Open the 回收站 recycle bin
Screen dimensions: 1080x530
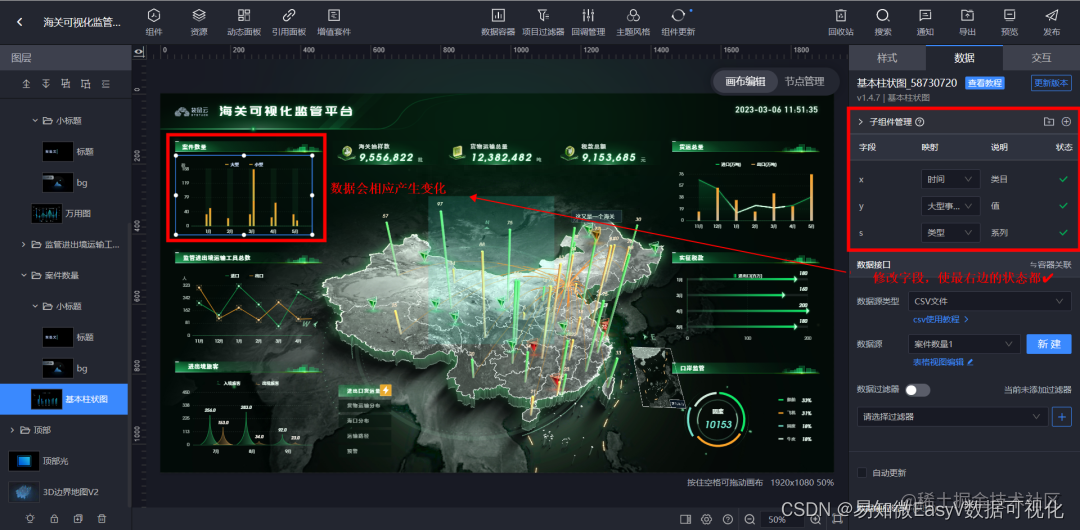click(841, 22)
